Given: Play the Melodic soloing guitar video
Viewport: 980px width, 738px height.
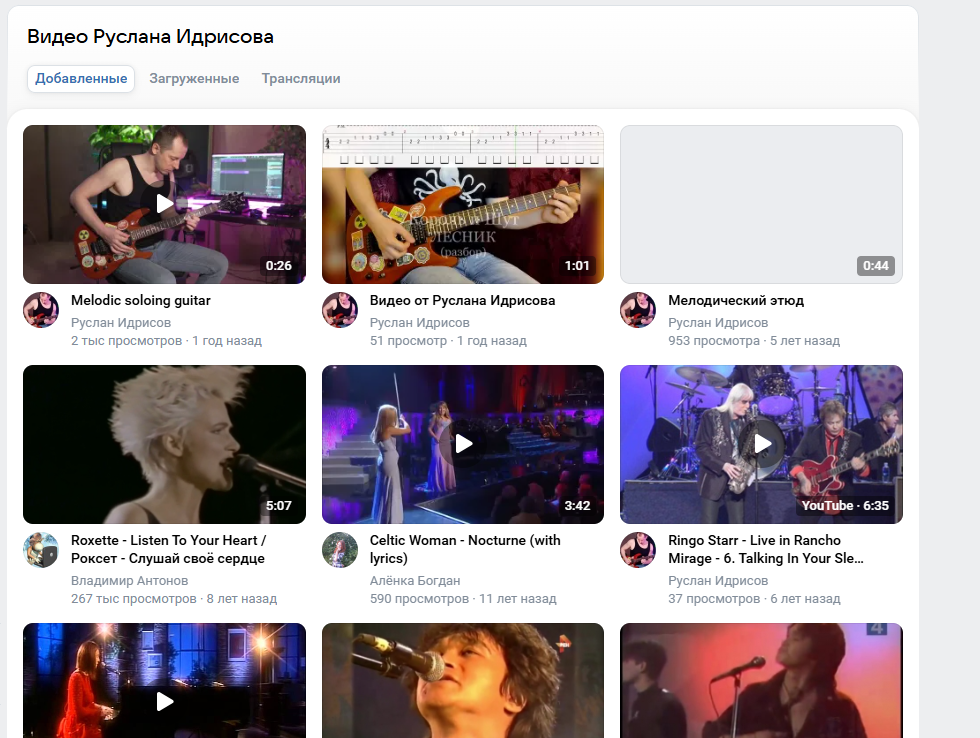Looking at the screenshot, I should 164,204.
